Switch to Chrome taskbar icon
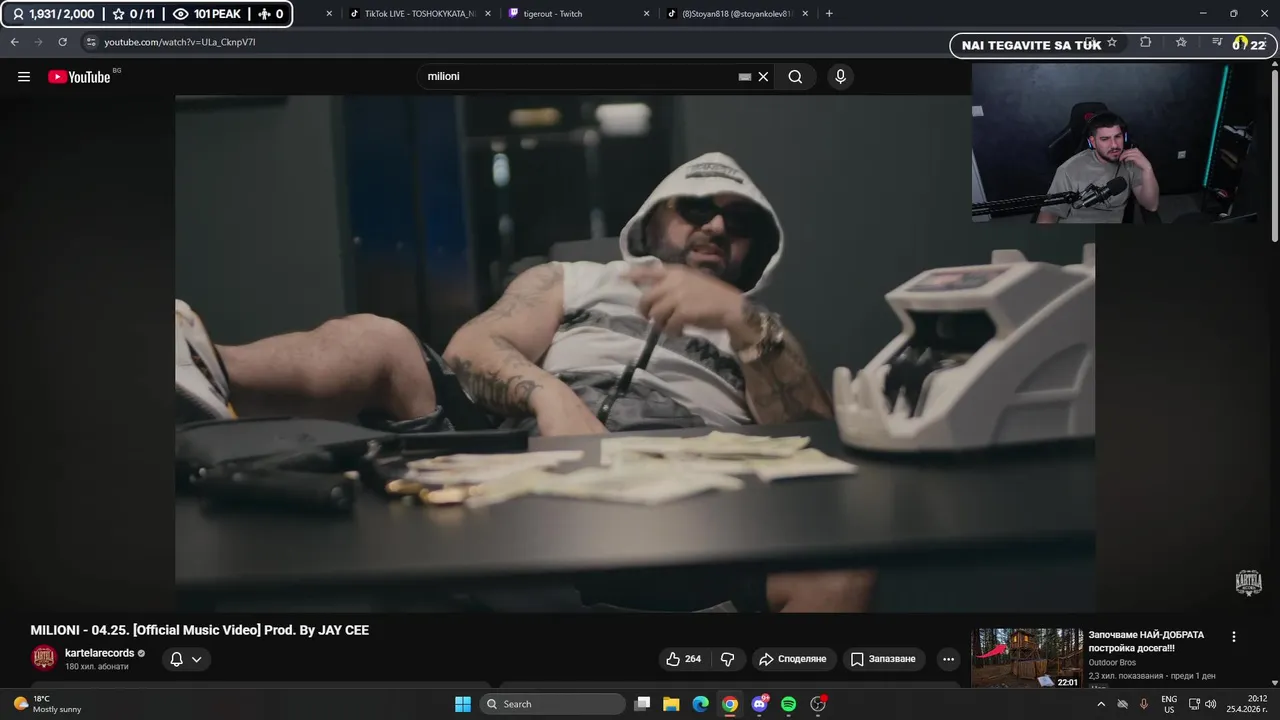 coord(730,704)
